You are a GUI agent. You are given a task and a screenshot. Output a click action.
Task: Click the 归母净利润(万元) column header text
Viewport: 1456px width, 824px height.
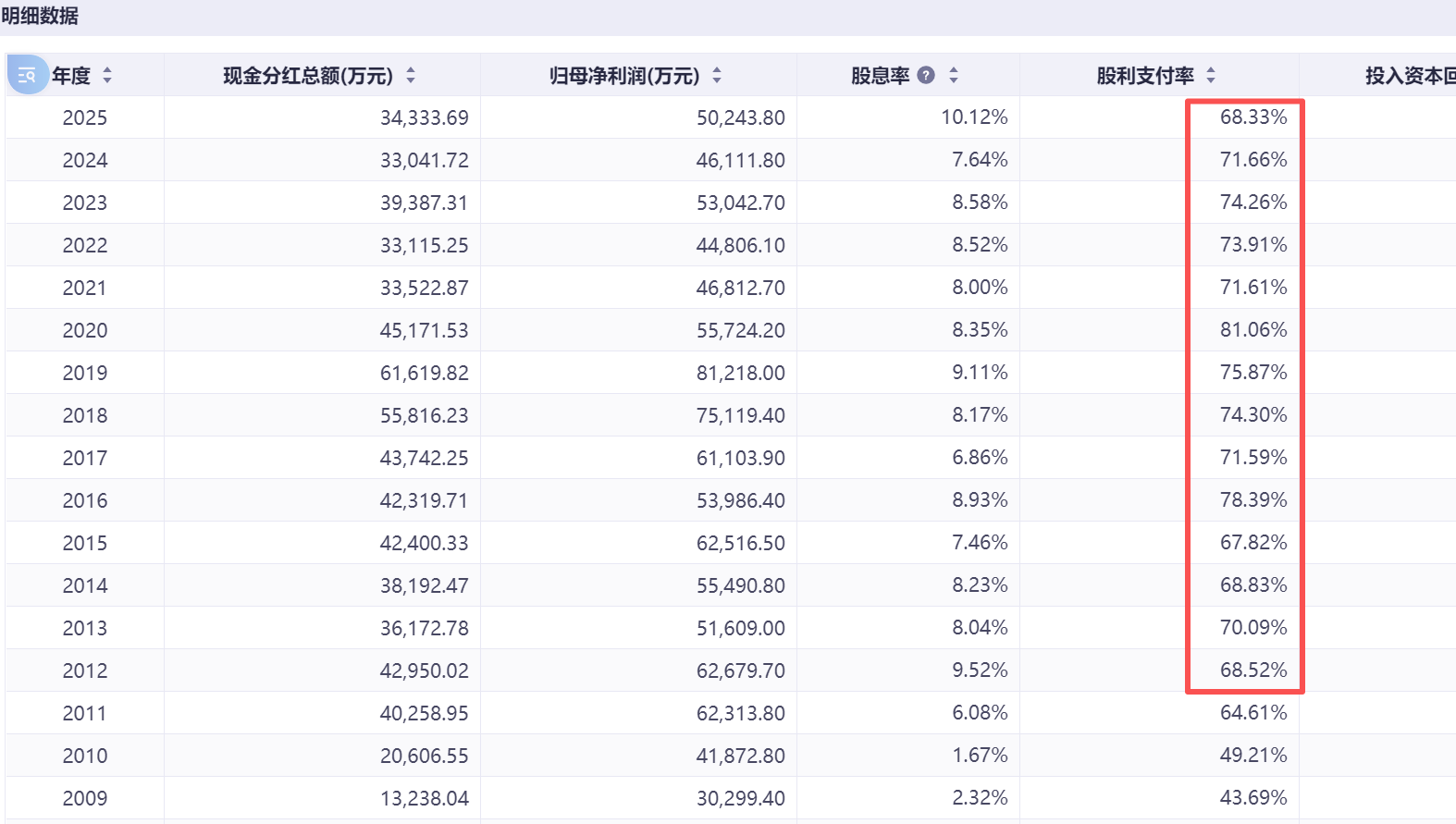click(624, 76)
